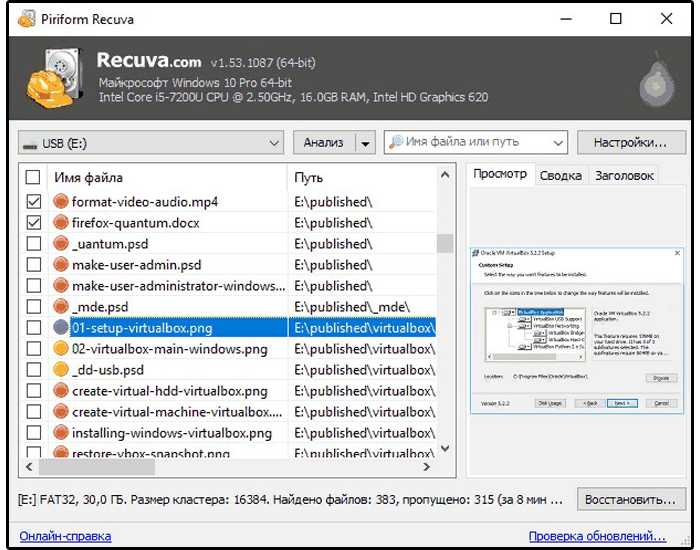Check the _dd-usb.psd checkbox
The width and height of the screenshot is (700, 550).
[x=34, y=369]
